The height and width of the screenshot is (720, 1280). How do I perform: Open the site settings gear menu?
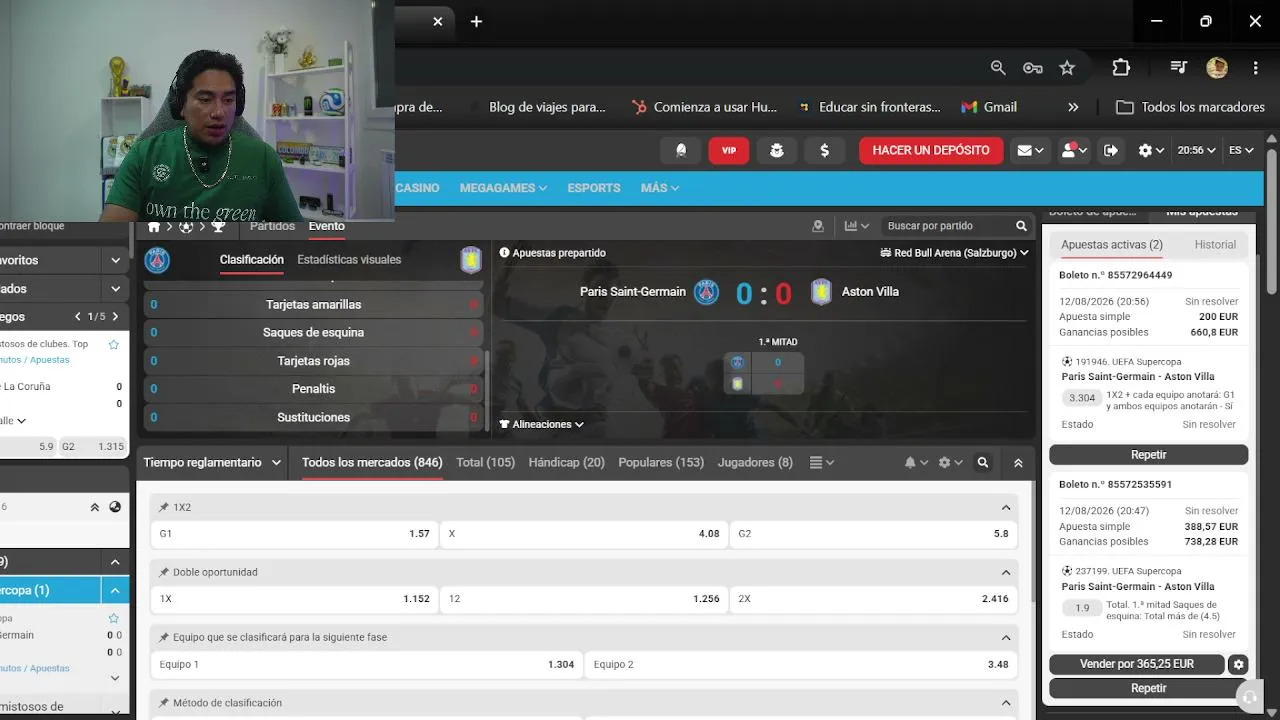1151,150
